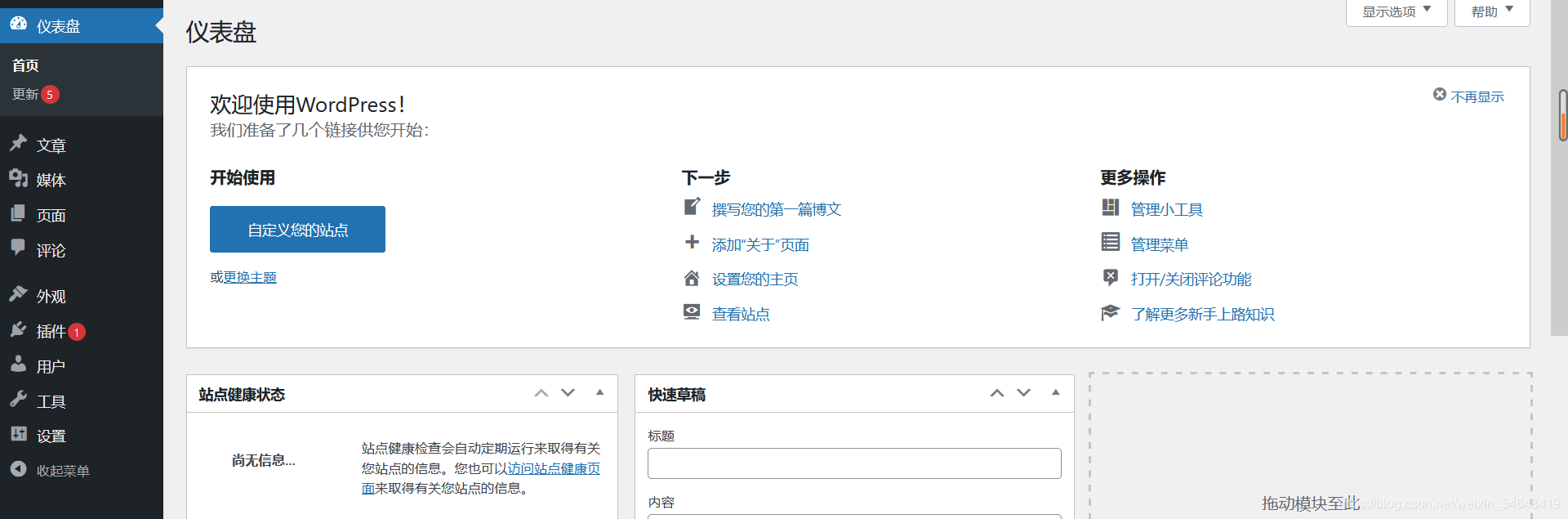Click 访问站点健康页面 link
The width and height of the screenshot is (1568, 519).
click(x=554, y=468)
